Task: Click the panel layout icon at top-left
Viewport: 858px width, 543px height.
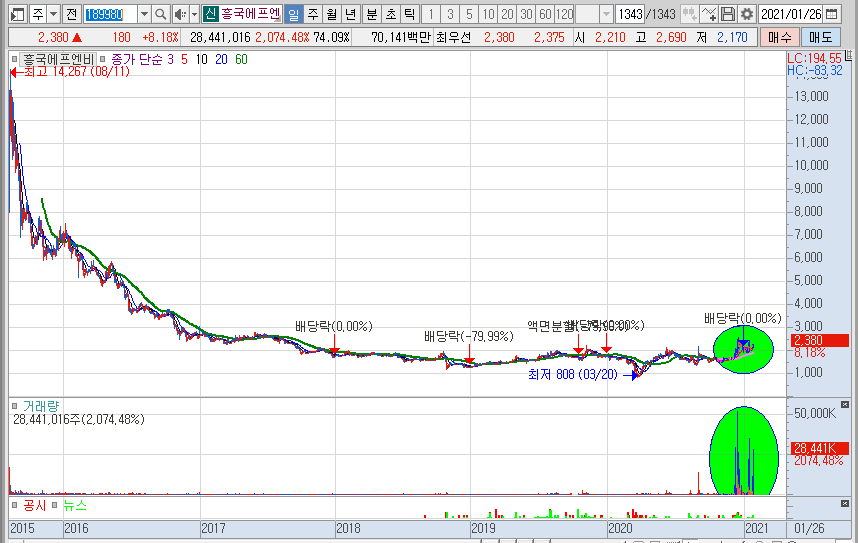Action: tap(16, 14)
